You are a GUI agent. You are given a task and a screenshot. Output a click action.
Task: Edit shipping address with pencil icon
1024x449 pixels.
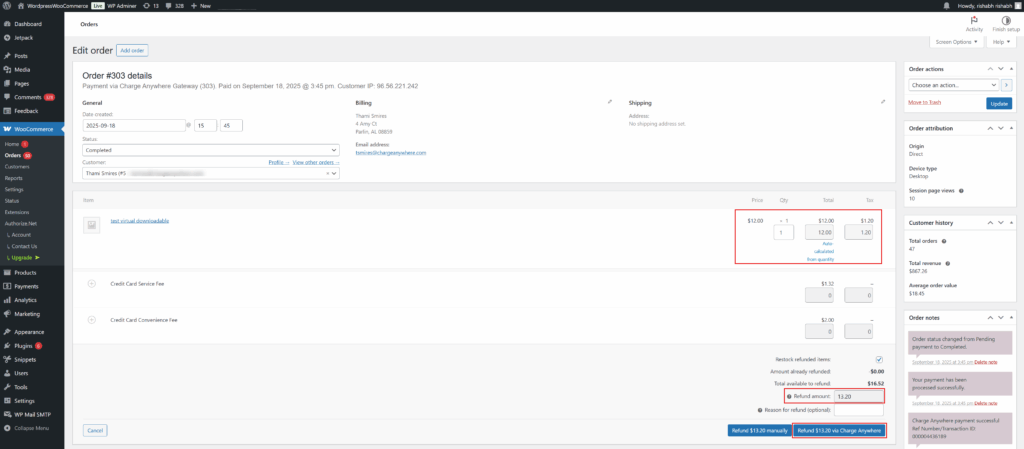coord(883,101)
